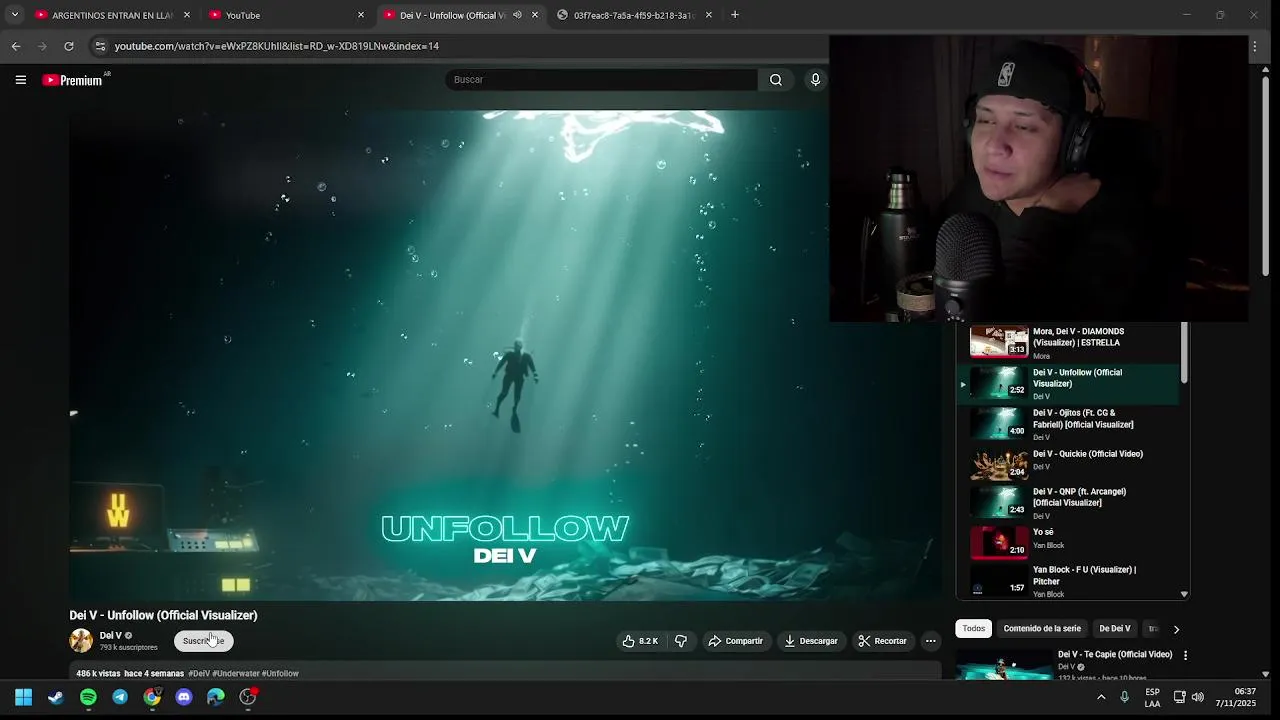Viewport: 1280px width, 720px height.
Task: Click the video player area
Action: (505, 355)
